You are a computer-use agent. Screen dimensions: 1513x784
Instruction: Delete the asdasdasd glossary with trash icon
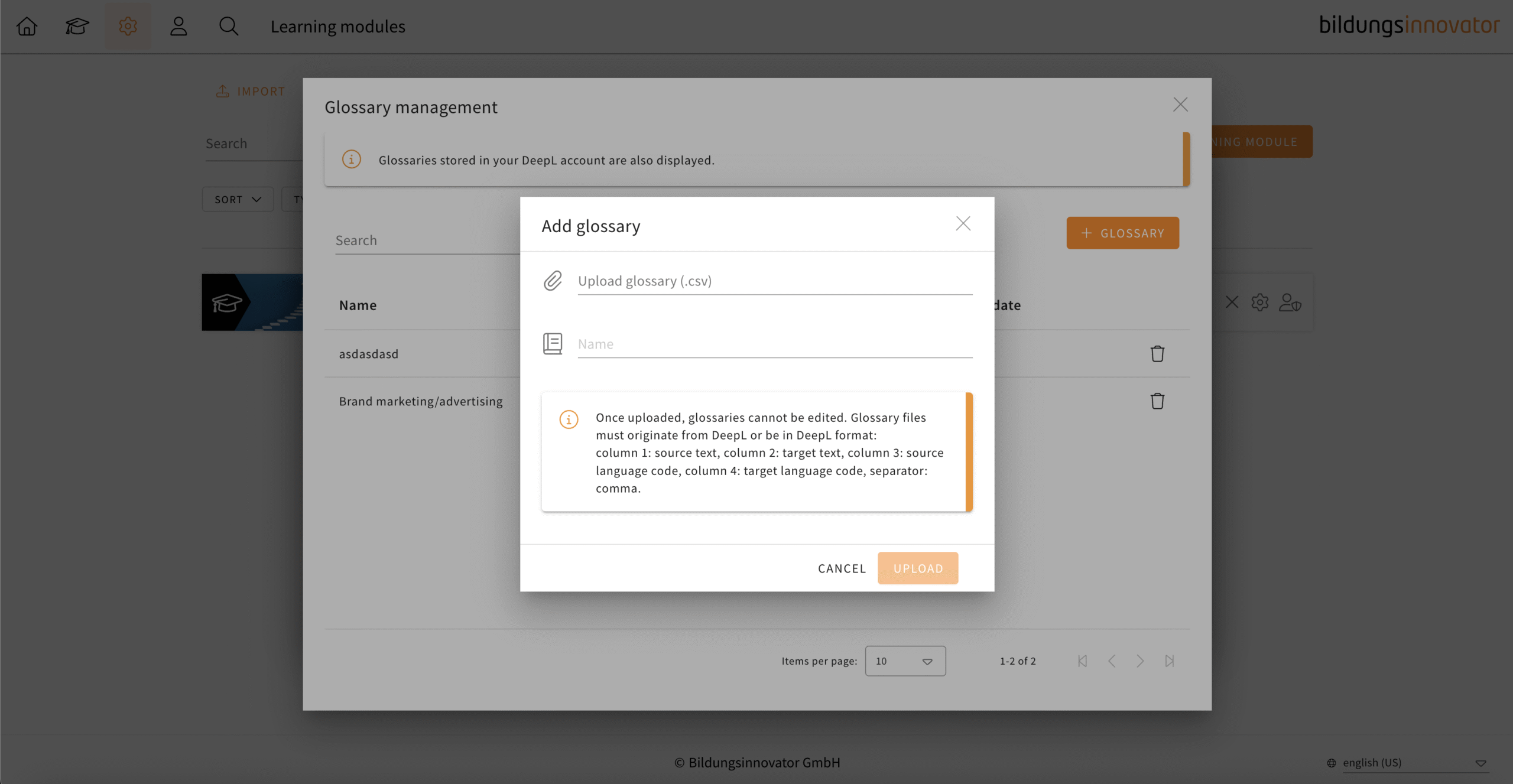tap(1157, 353)
